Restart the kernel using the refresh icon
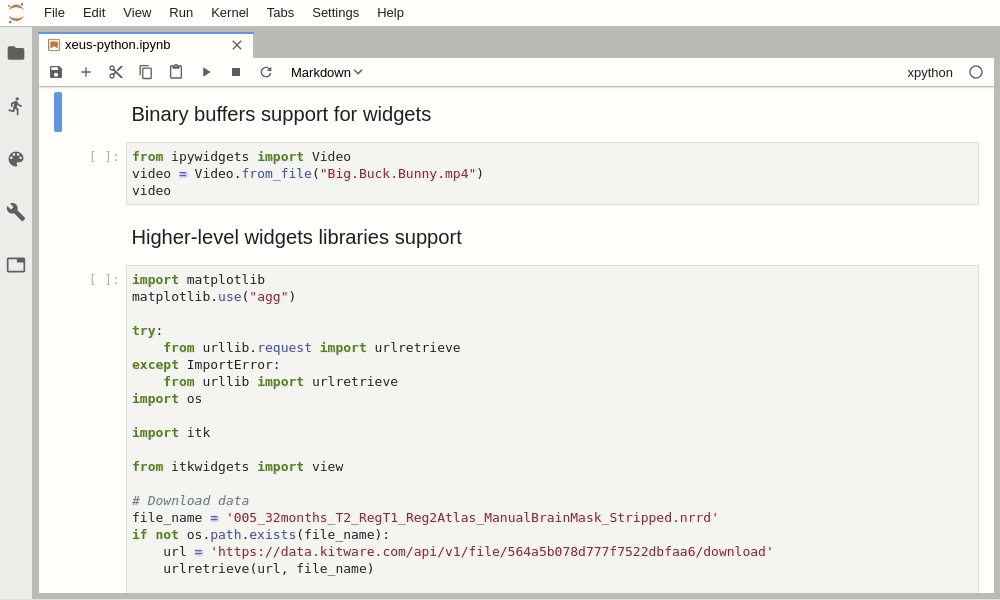 tap(266, 72)
